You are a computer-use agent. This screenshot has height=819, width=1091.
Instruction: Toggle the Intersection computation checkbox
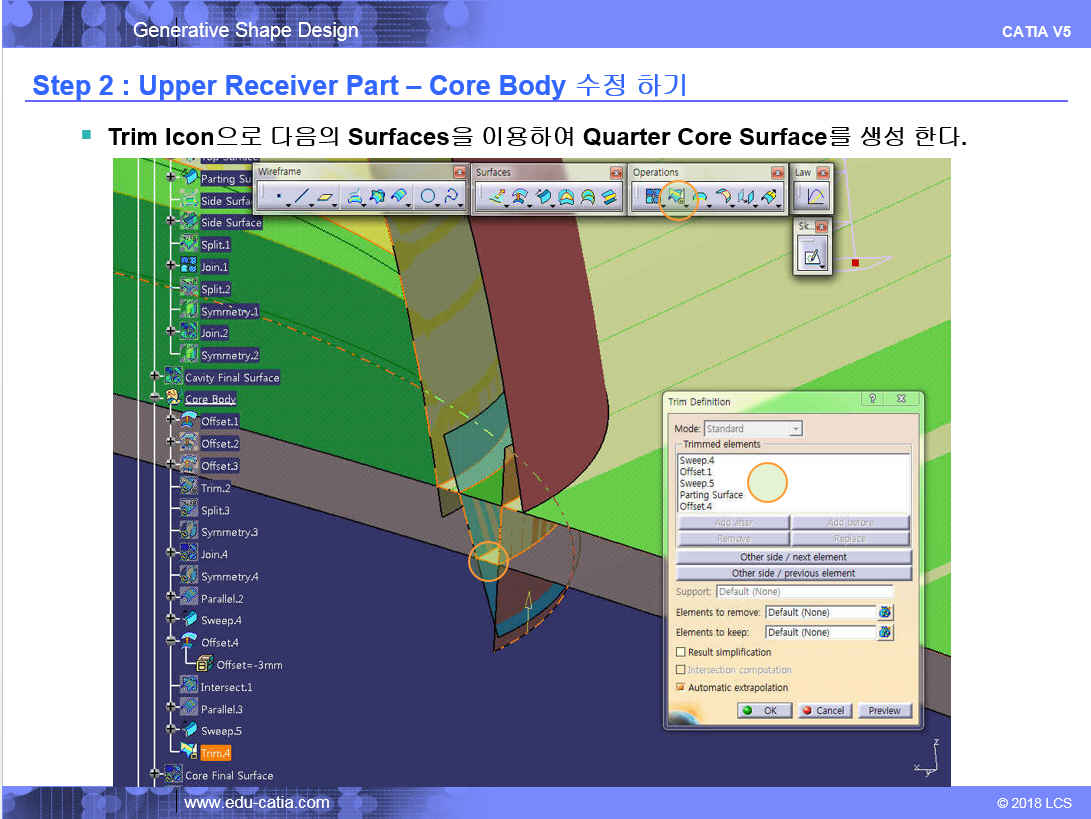[x=681, y=670]
